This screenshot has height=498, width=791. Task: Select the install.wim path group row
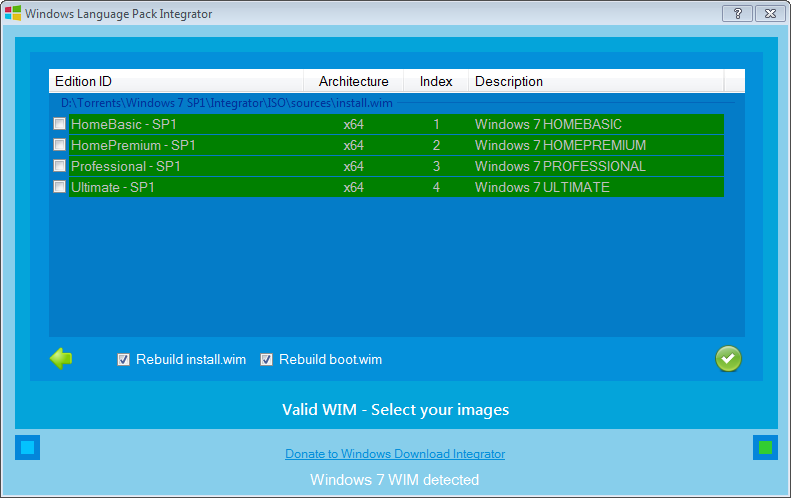(x=397, y=103)
